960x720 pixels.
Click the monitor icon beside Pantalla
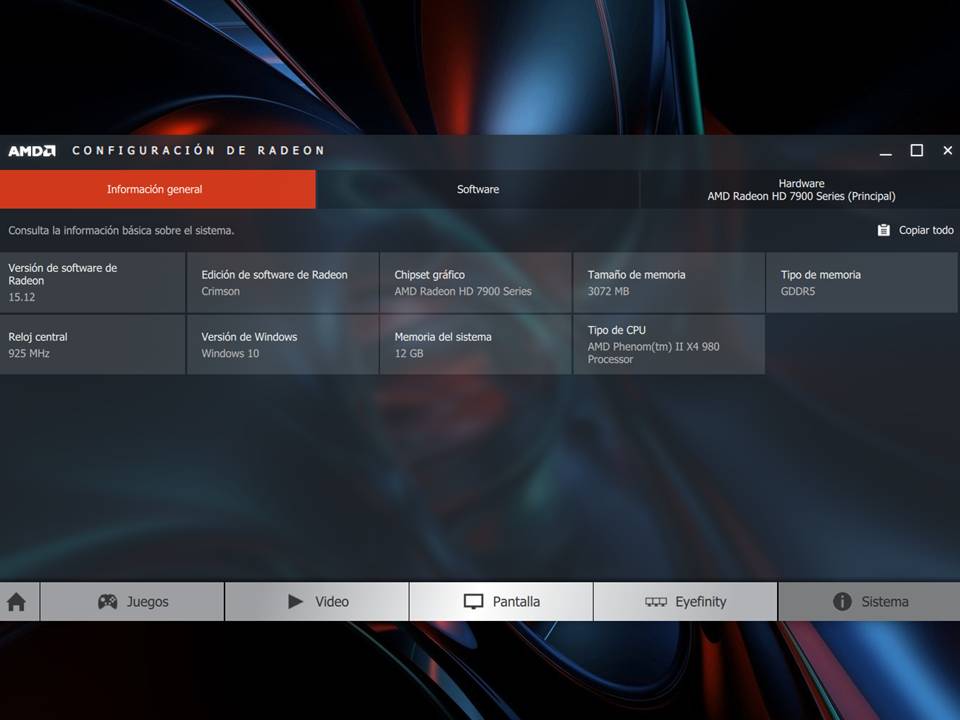click(x=473, y=602)
